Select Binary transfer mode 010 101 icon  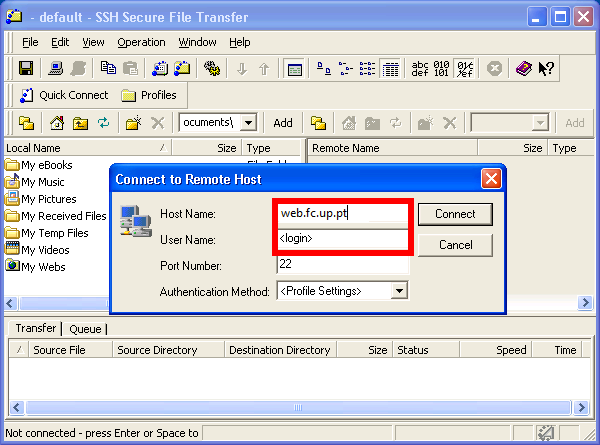pos(441,69)
